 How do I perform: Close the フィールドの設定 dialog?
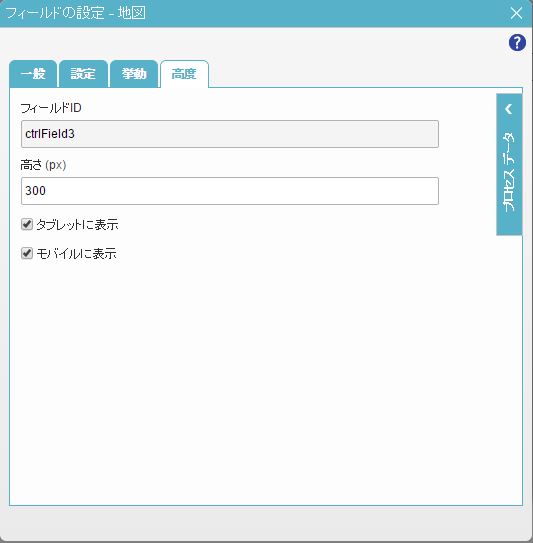(x=516, y=13)
